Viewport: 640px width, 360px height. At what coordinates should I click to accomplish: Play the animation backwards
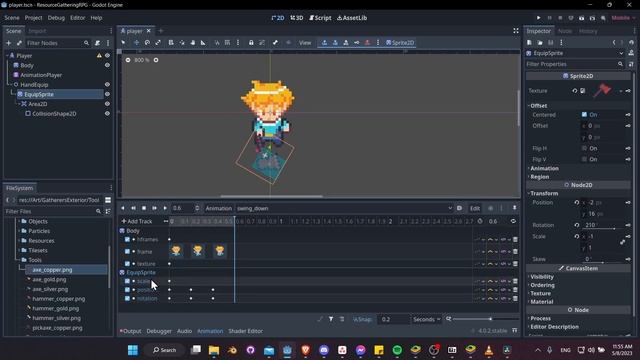(x=122, y=208)
